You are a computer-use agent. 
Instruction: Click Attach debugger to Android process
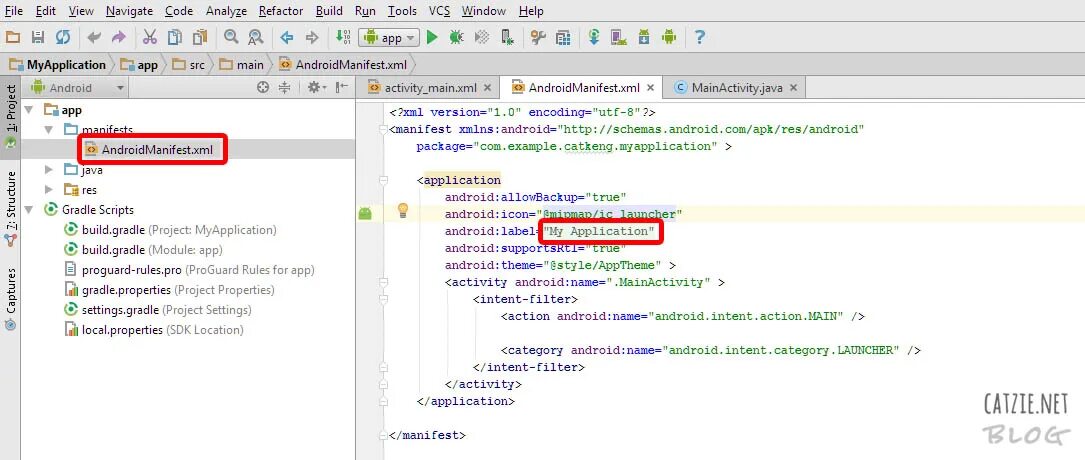(507, 37)
